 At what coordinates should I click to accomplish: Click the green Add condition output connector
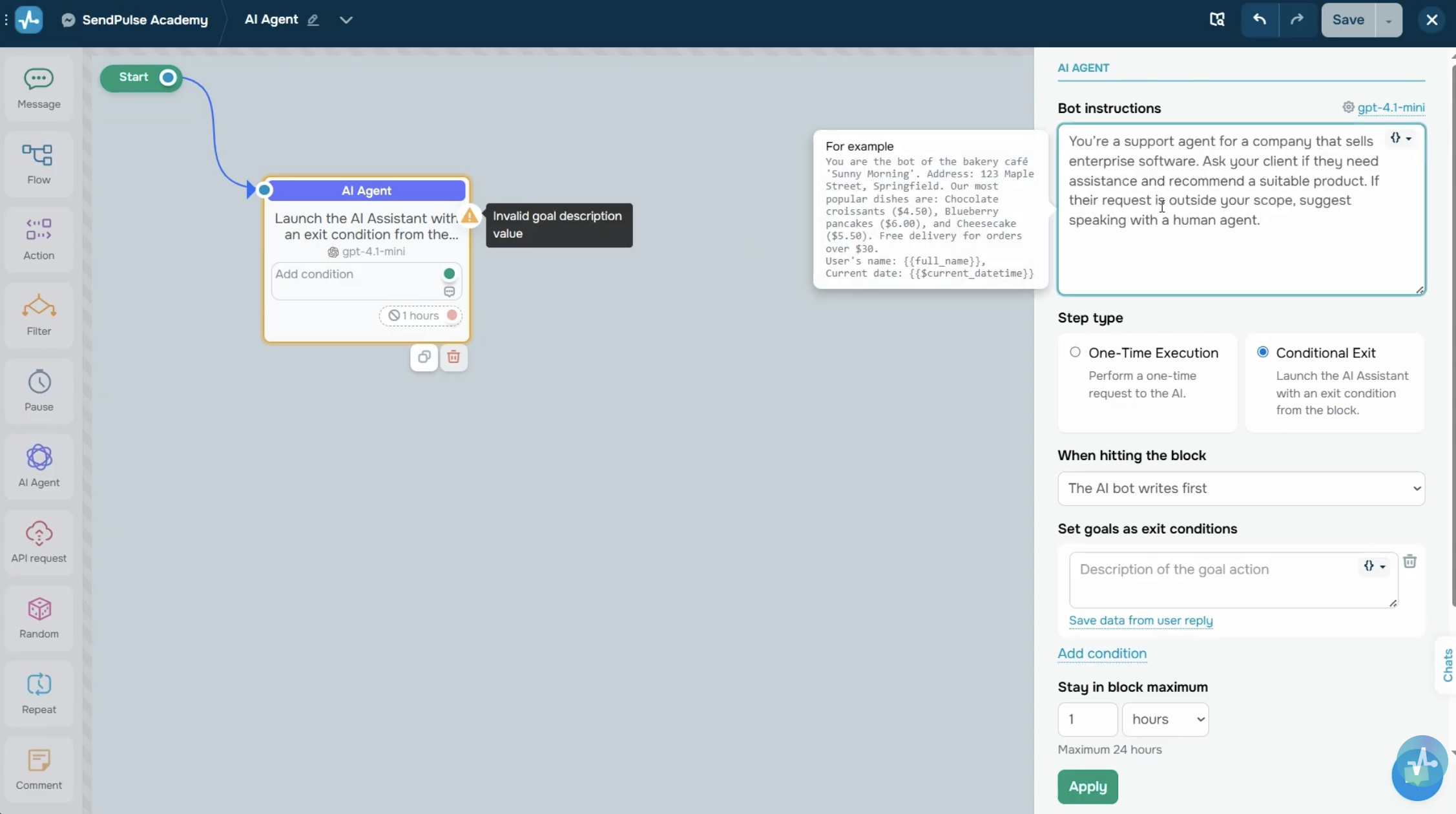click(x=450, y=274)
